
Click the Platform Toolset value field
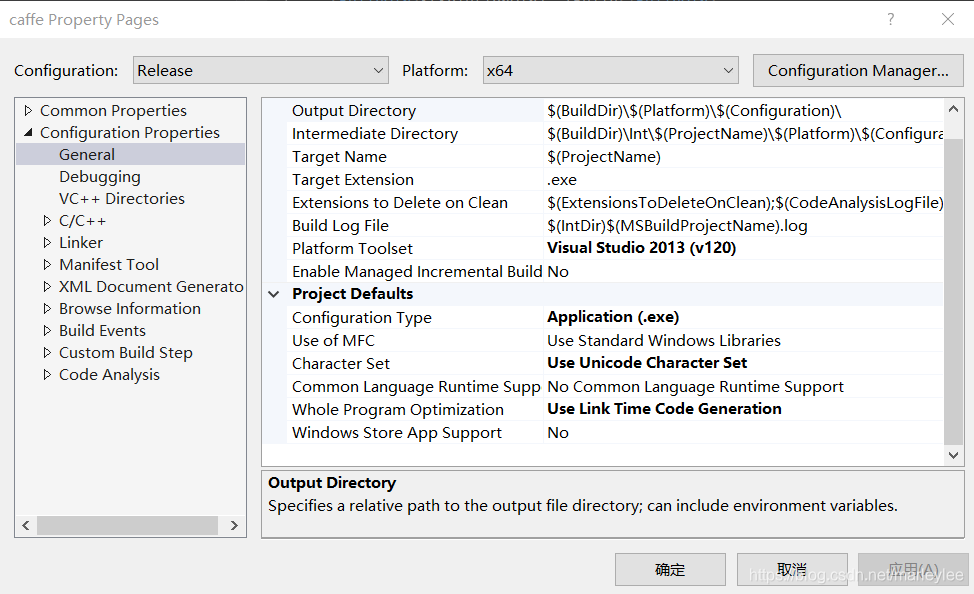[744, 248]
